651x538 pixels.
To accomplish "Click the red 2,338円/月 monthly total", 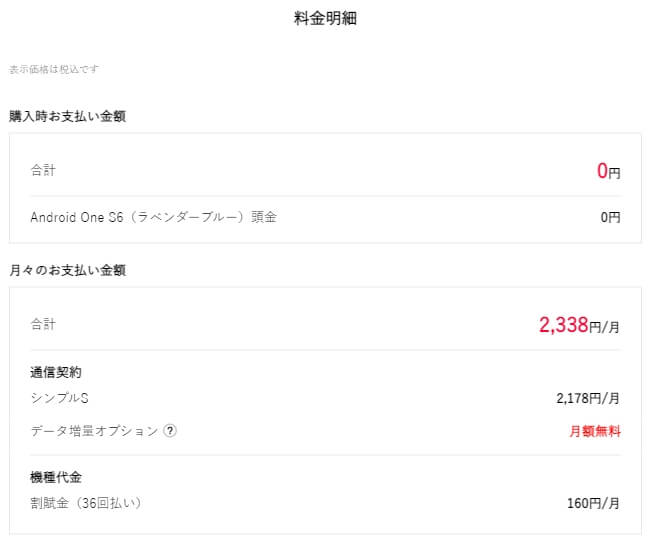I will tap(579, 325).
